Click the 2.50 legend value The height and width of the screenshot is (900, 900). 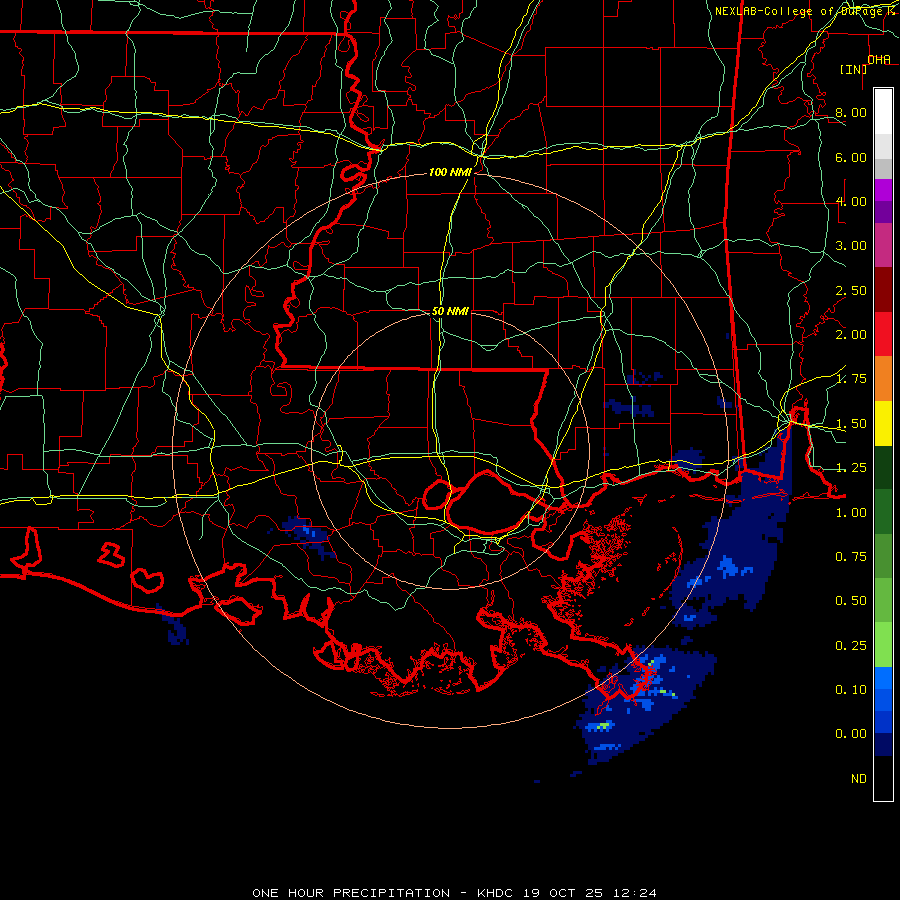[851, 290]
